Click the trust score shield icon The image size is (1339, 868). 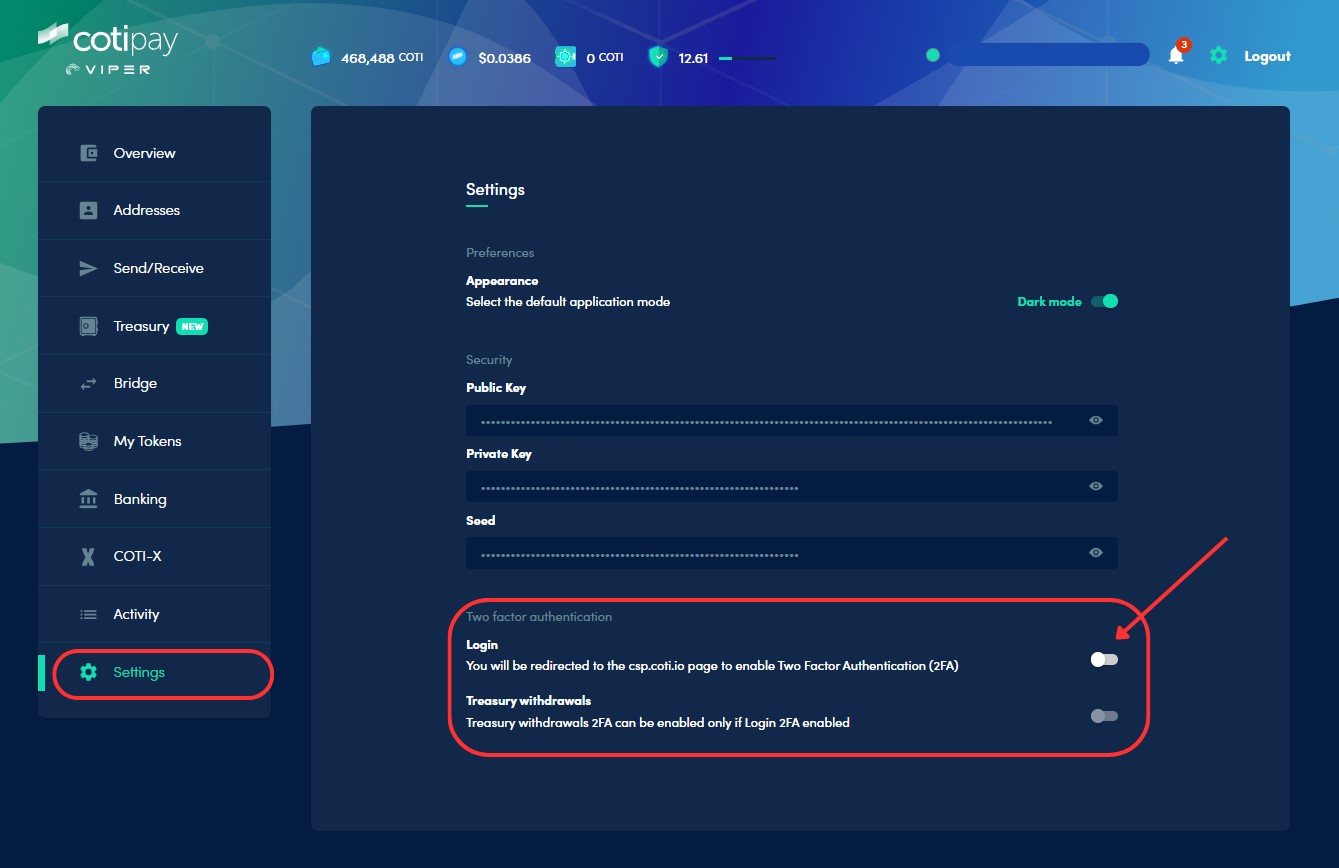tap(658, 57)
